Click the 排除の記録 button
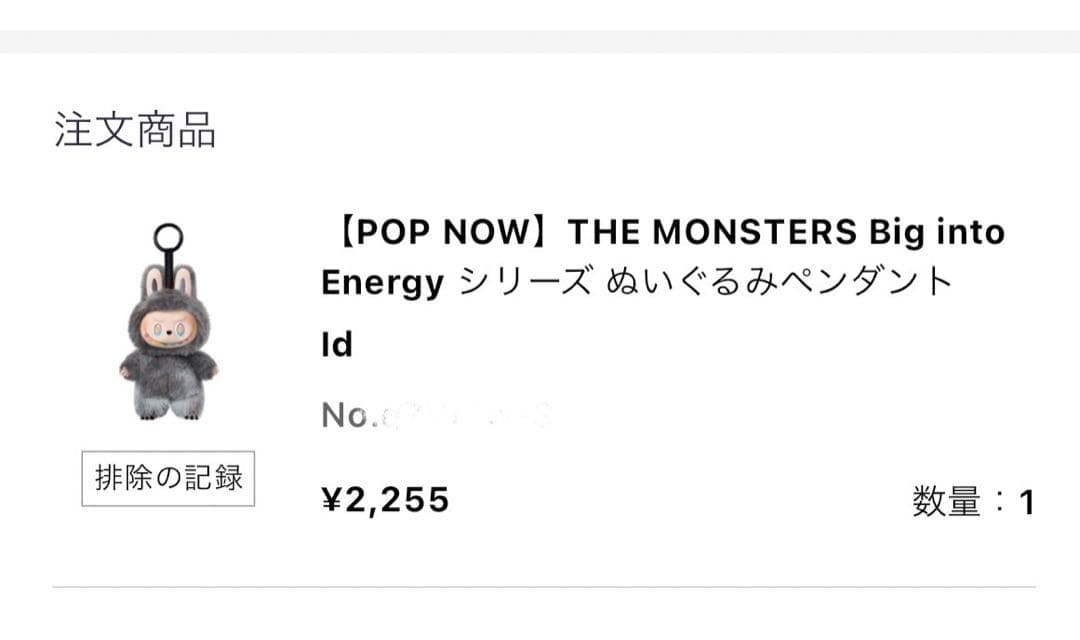Viewport: 1080px width, 640px height. click(168, 478)
